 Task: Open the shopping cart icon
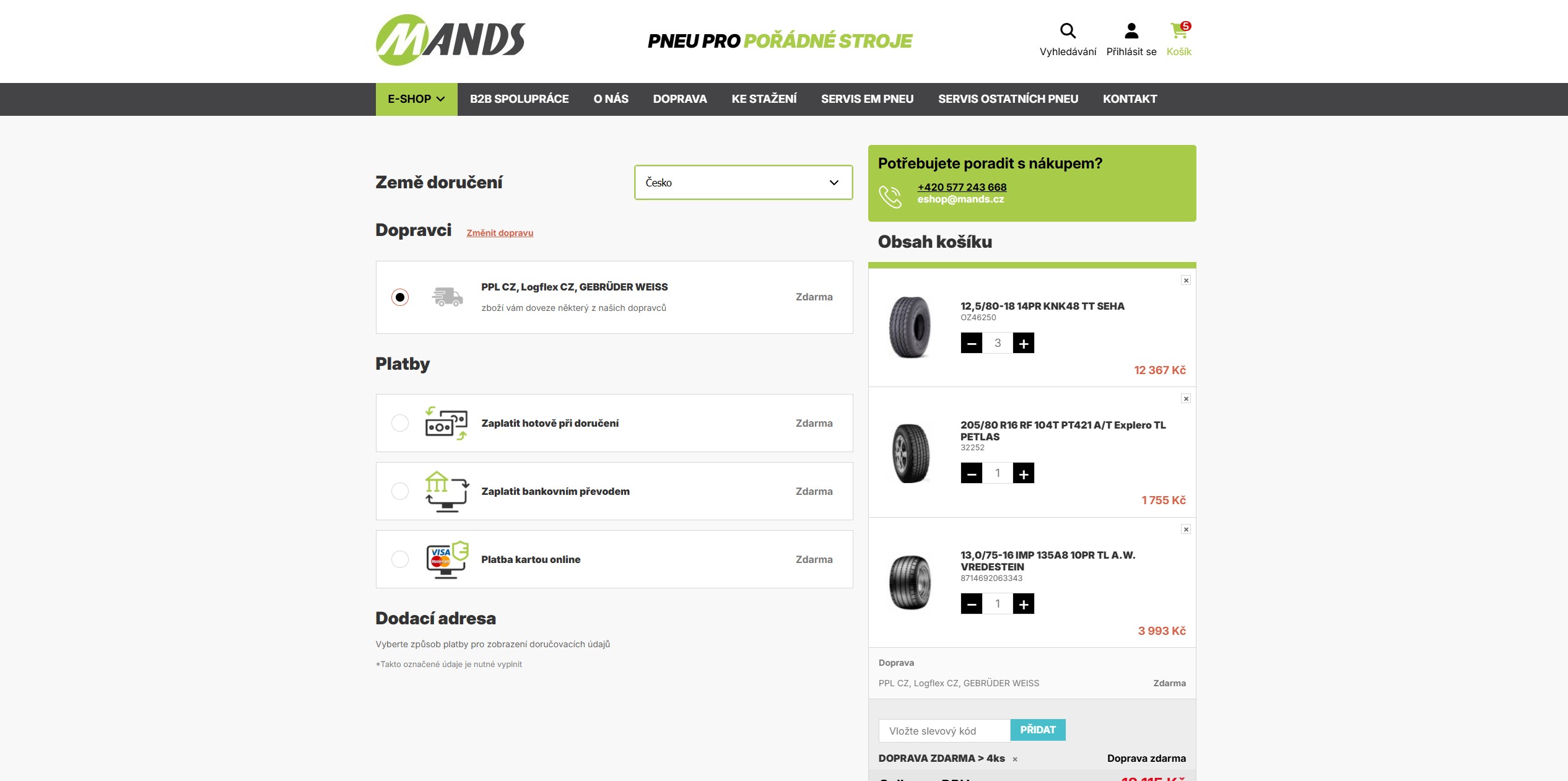click(x=1179, y=31)
